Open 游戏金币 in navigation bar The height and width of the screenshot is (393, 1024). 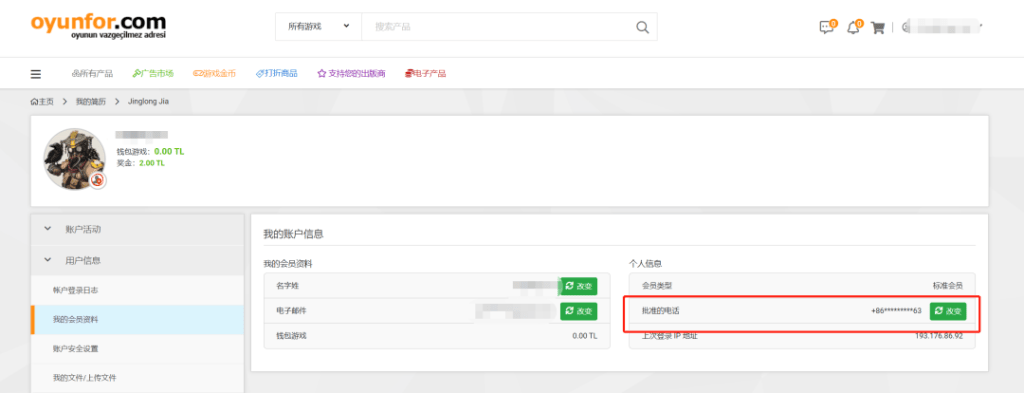pyautogui.click(x=214, y=74)
